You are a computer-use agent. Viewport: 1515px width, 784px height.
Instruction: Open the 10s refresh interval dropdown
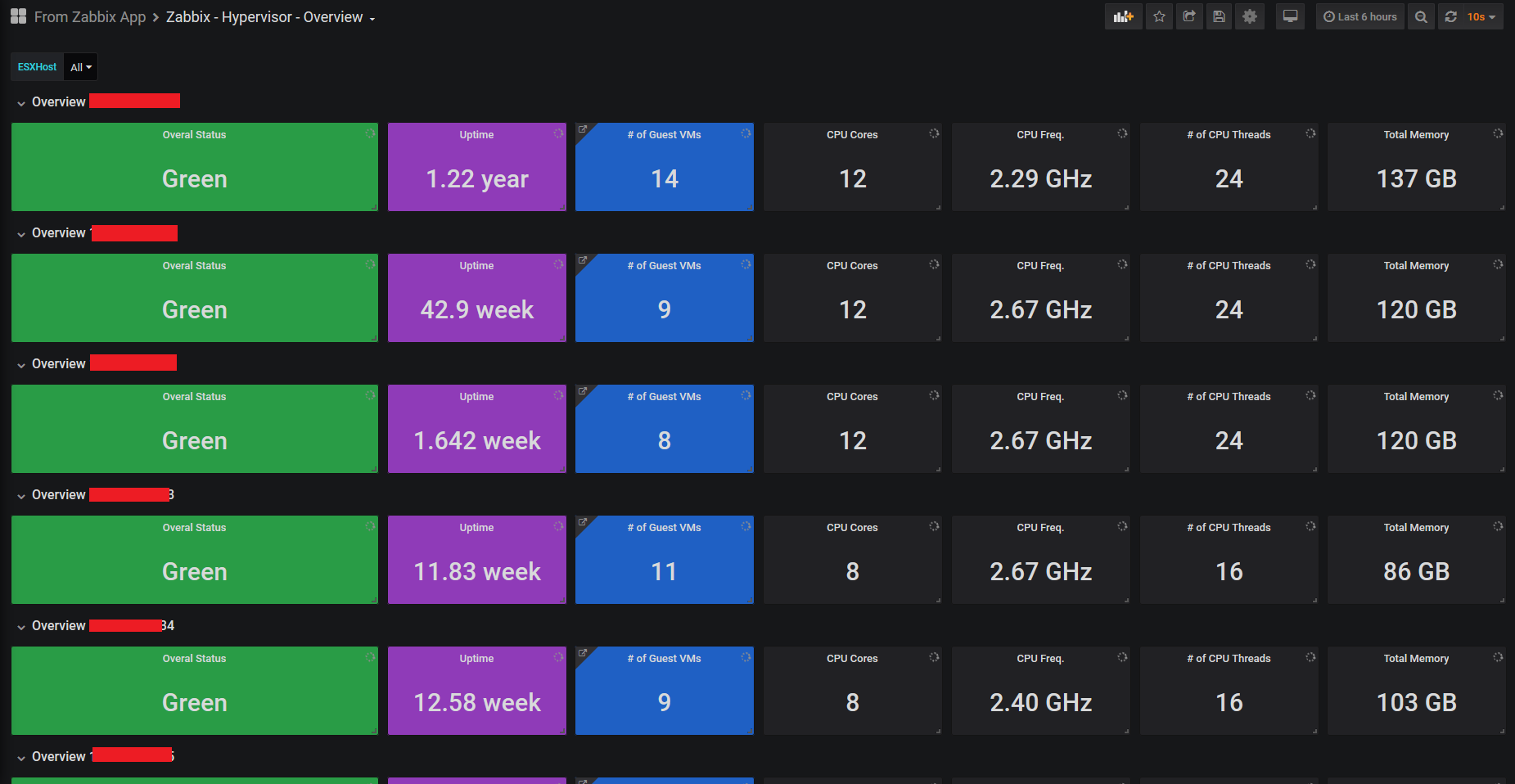click(x=1481, y=16)
